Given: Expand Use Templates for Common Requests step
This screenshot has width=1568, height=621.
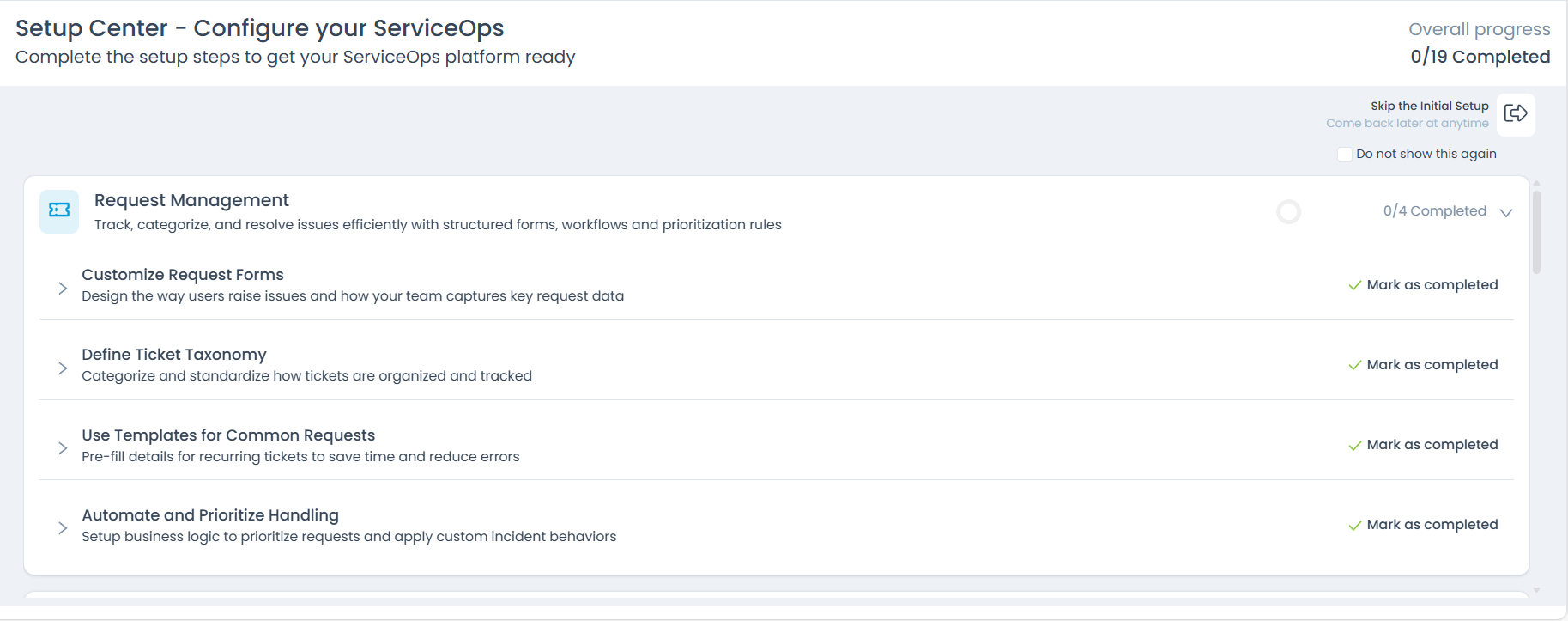Looking at the screenshot, I should pyautogui.click(x=63, y=448).
